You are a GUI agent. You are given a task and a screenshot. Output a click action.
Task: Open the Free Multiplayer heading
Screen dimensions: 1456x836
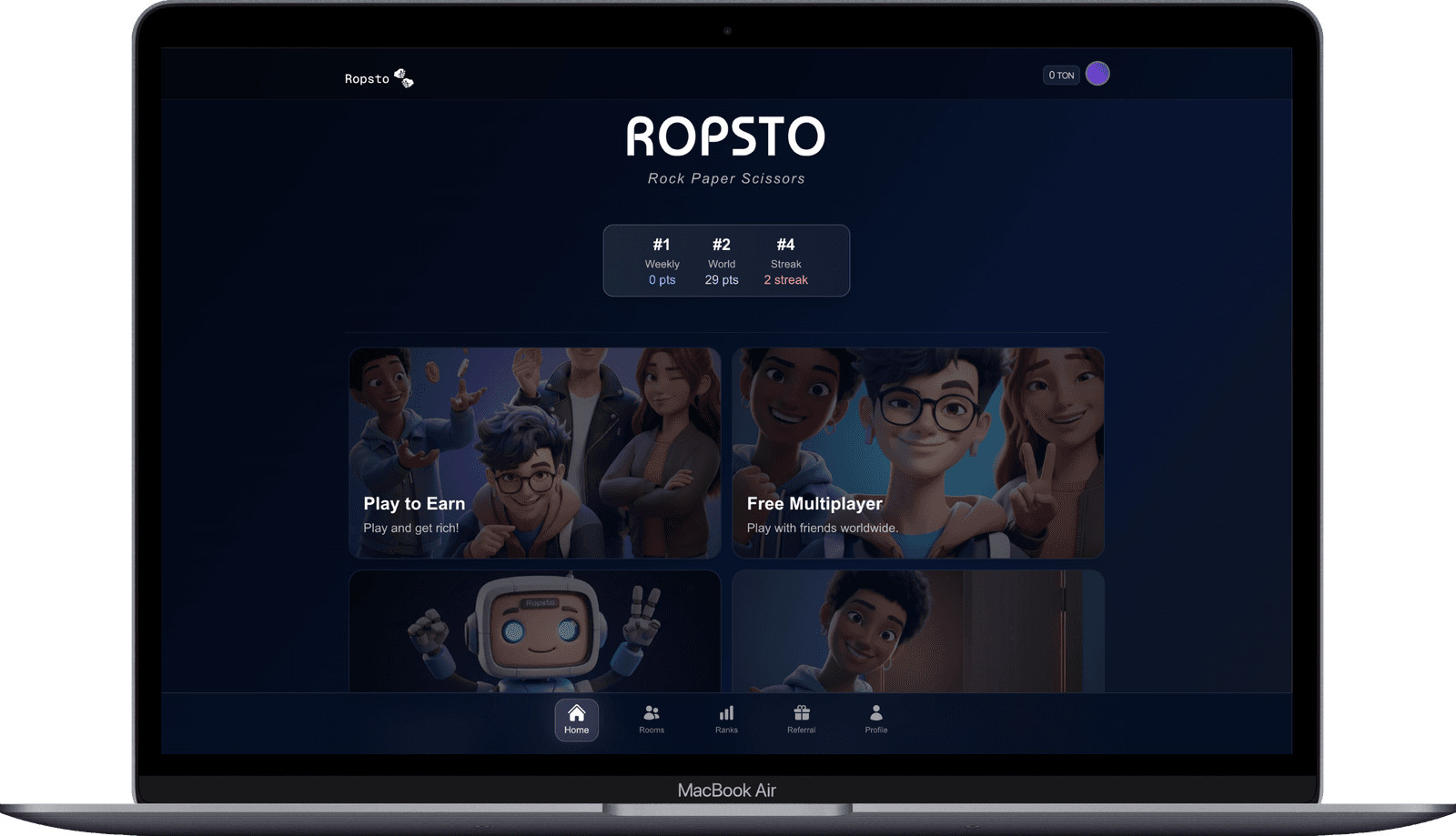click(814, 504)
